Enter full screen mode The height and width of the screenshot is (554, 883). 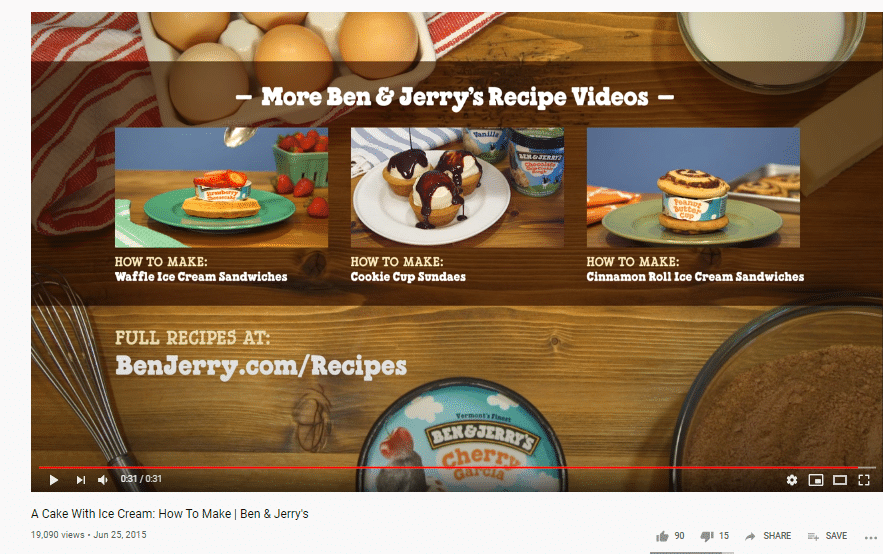[864, 480]
